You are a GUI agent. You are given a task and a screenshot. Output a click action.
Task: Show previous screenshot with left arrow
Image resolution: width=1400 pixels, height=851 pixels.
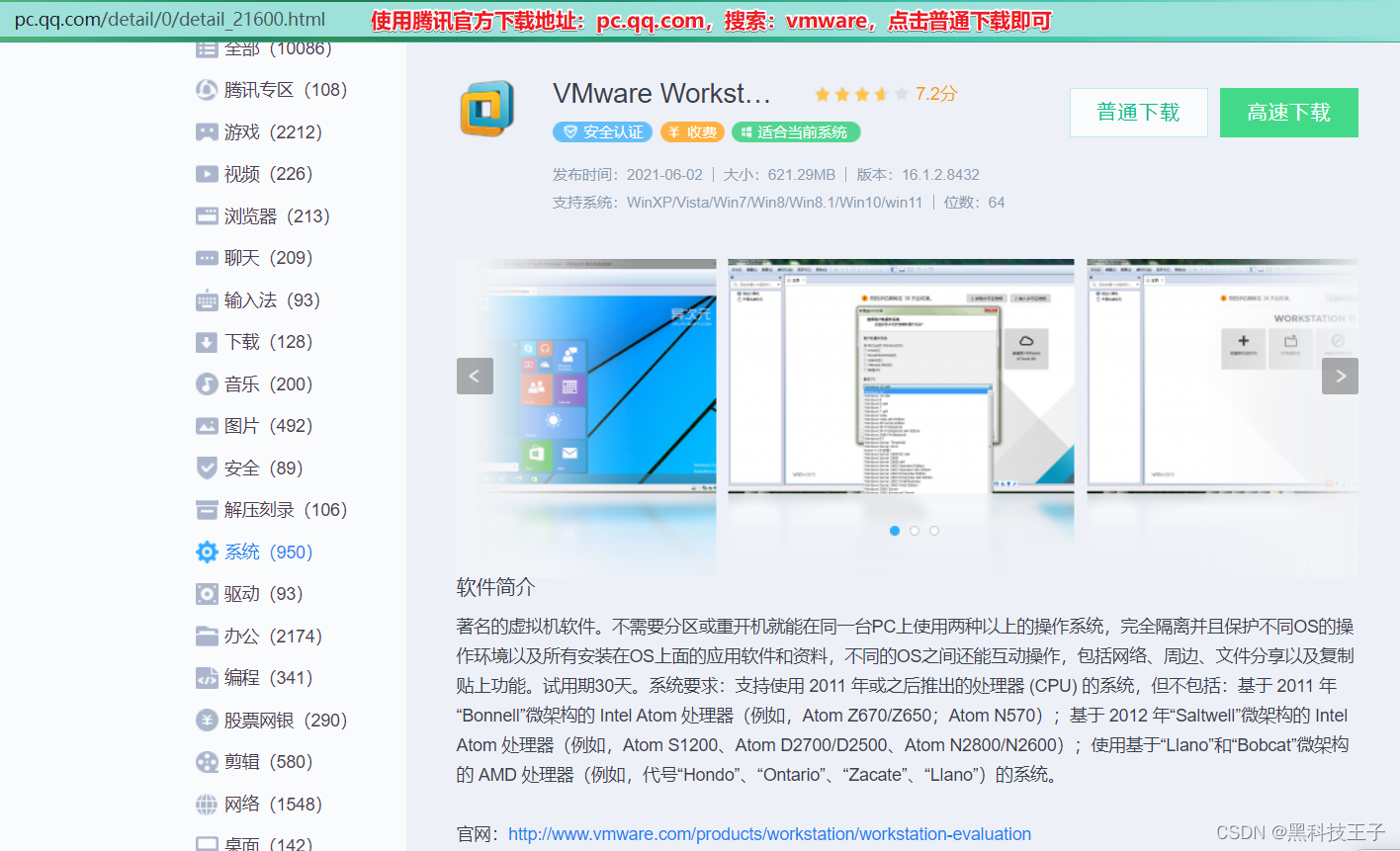[475, 376]
